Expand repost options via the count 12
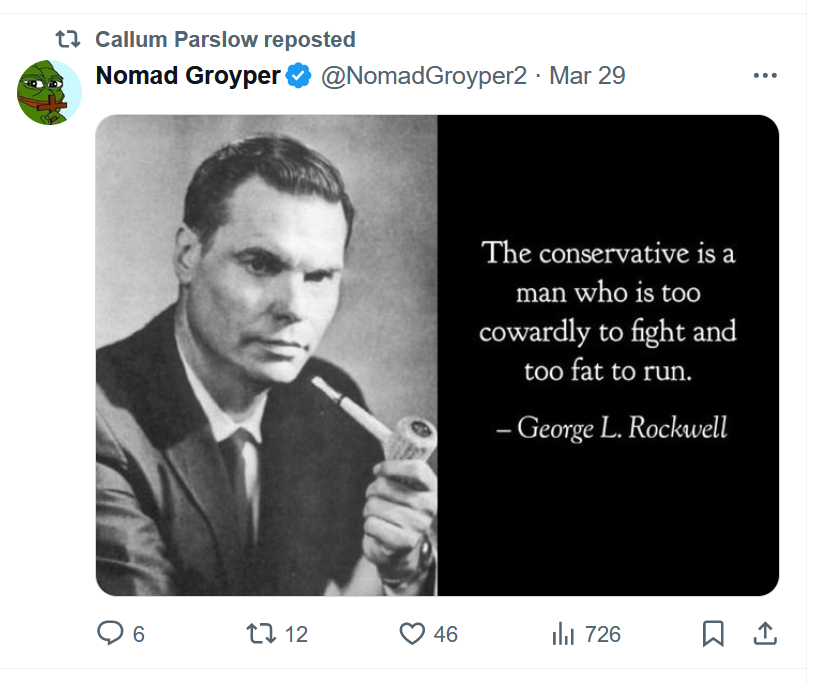The image size is (821, 685). 295,634
